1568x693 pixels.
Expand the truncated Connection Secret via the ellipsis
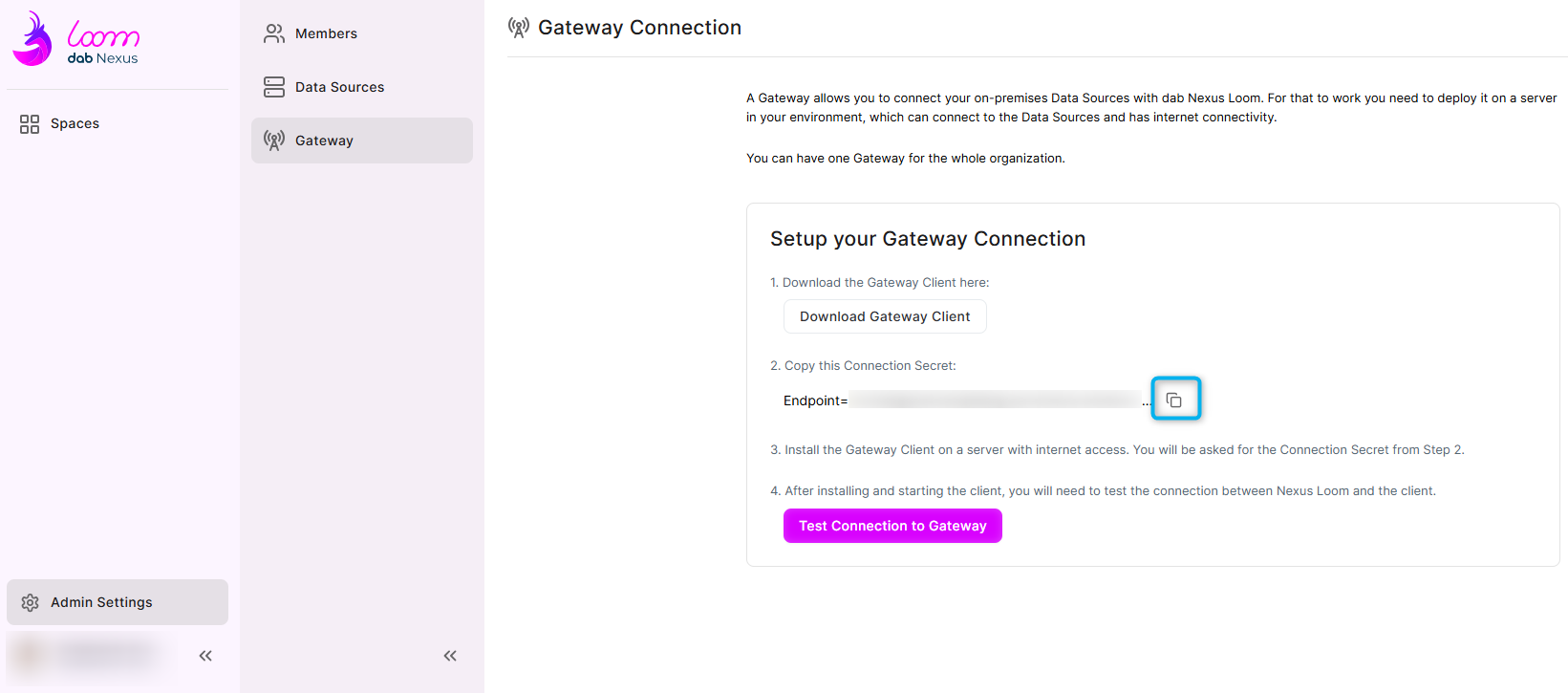1147,401
